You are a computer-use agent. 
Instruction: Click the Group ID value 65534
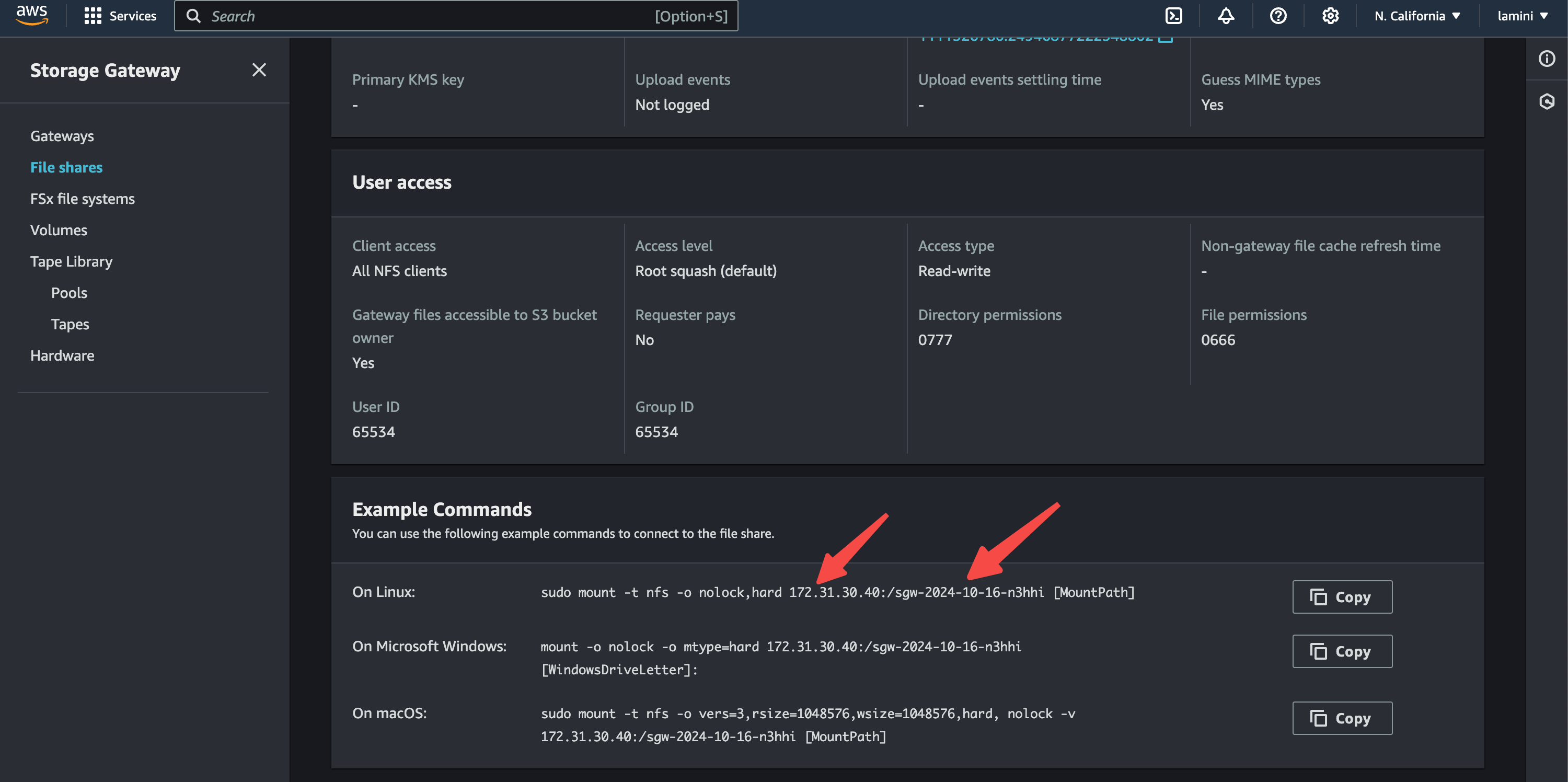pyautogui.click(x=656, y=431)
